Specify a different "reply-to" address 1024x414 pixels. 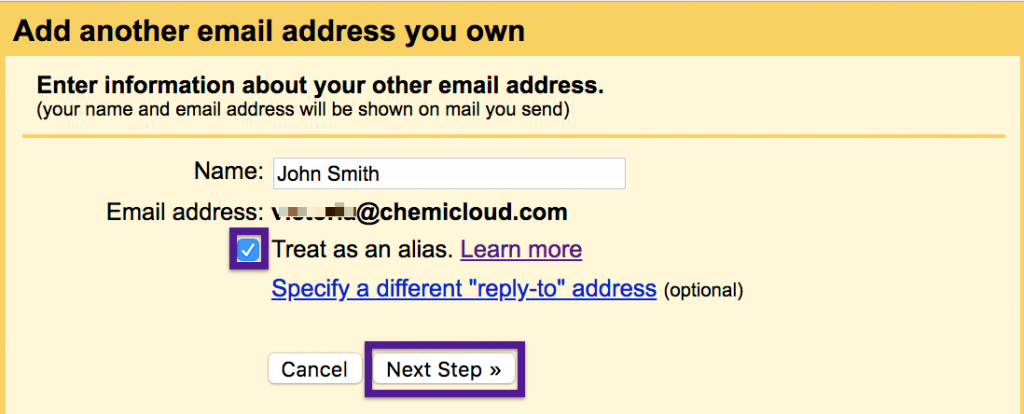[x=464, y=290]
